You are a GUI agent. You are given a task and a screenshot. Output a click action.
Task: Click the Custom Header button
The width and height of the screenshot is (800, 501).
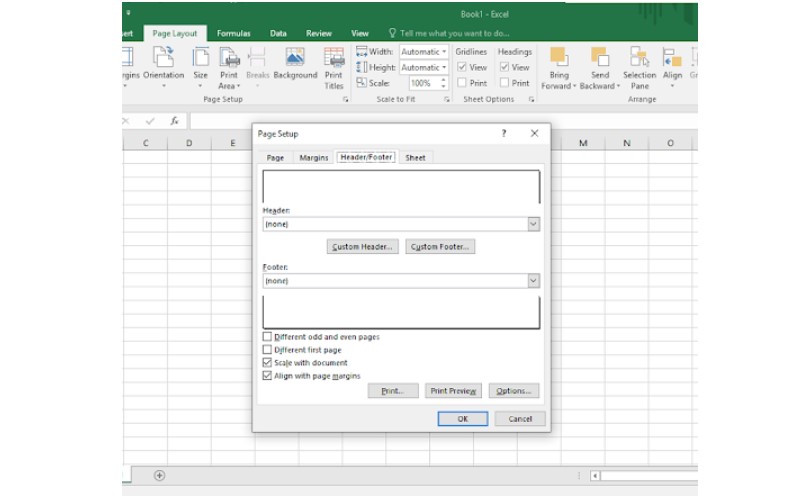[x=362, y=246]
